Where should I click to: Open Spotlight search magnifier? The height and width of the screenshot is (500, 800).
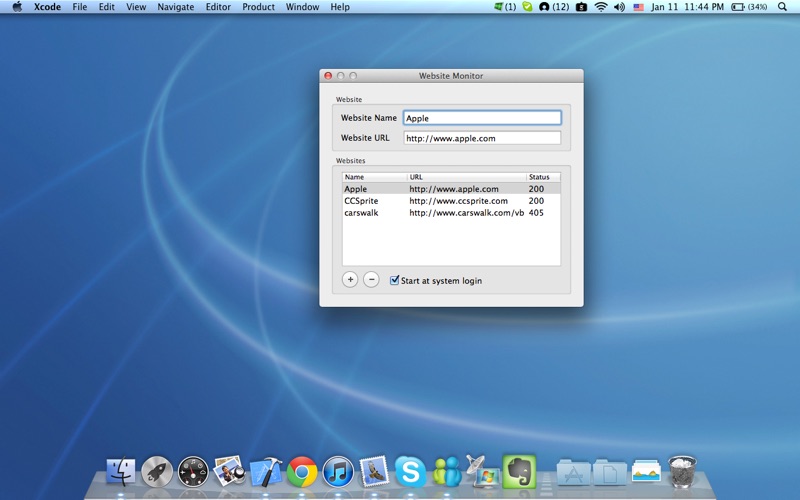coord(782,7)
